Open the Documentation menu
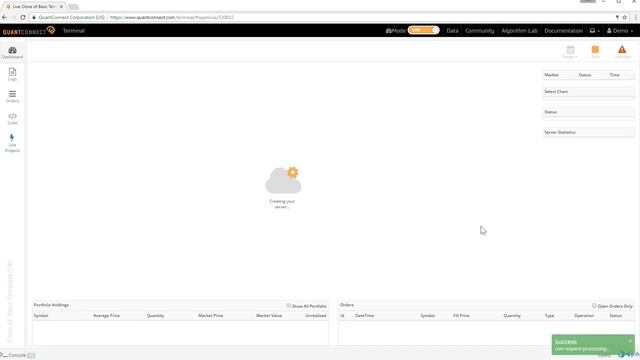This screenshot has height=360, width=640. tap(563, 31)
